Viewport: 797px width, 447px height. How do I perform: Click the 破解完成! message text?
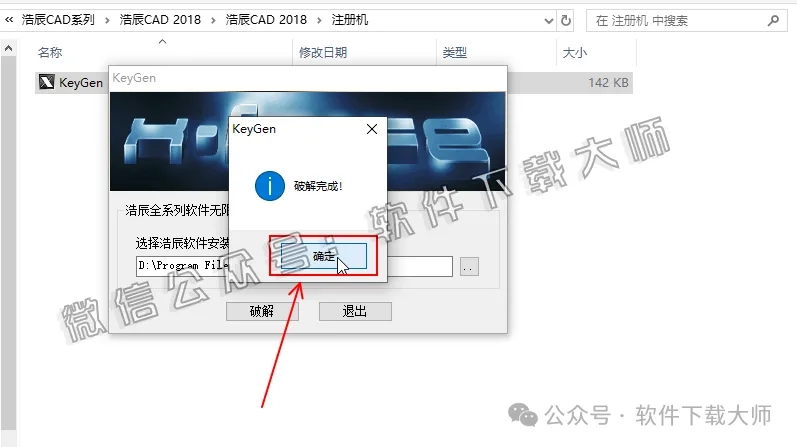(x=318, y=186)
